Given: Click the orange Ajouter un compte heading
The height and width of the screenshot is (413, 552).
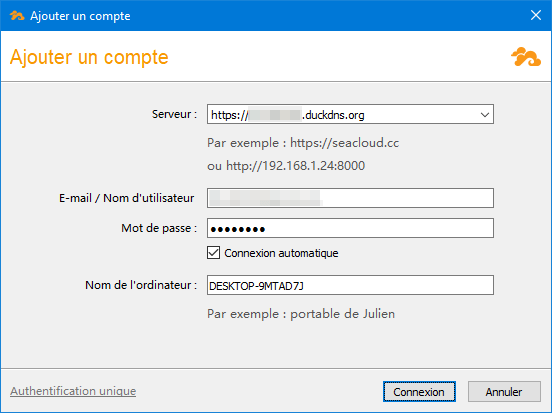Looking at the screenshot, I should point(89,57).
